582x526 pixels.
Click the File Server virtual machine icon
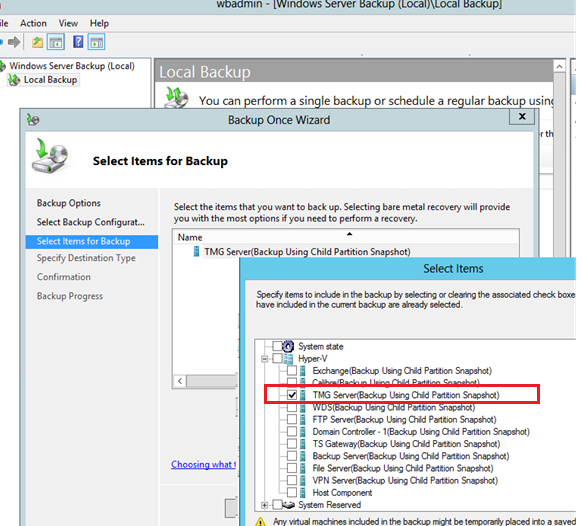pyautogui.click(x=303, y=468)
